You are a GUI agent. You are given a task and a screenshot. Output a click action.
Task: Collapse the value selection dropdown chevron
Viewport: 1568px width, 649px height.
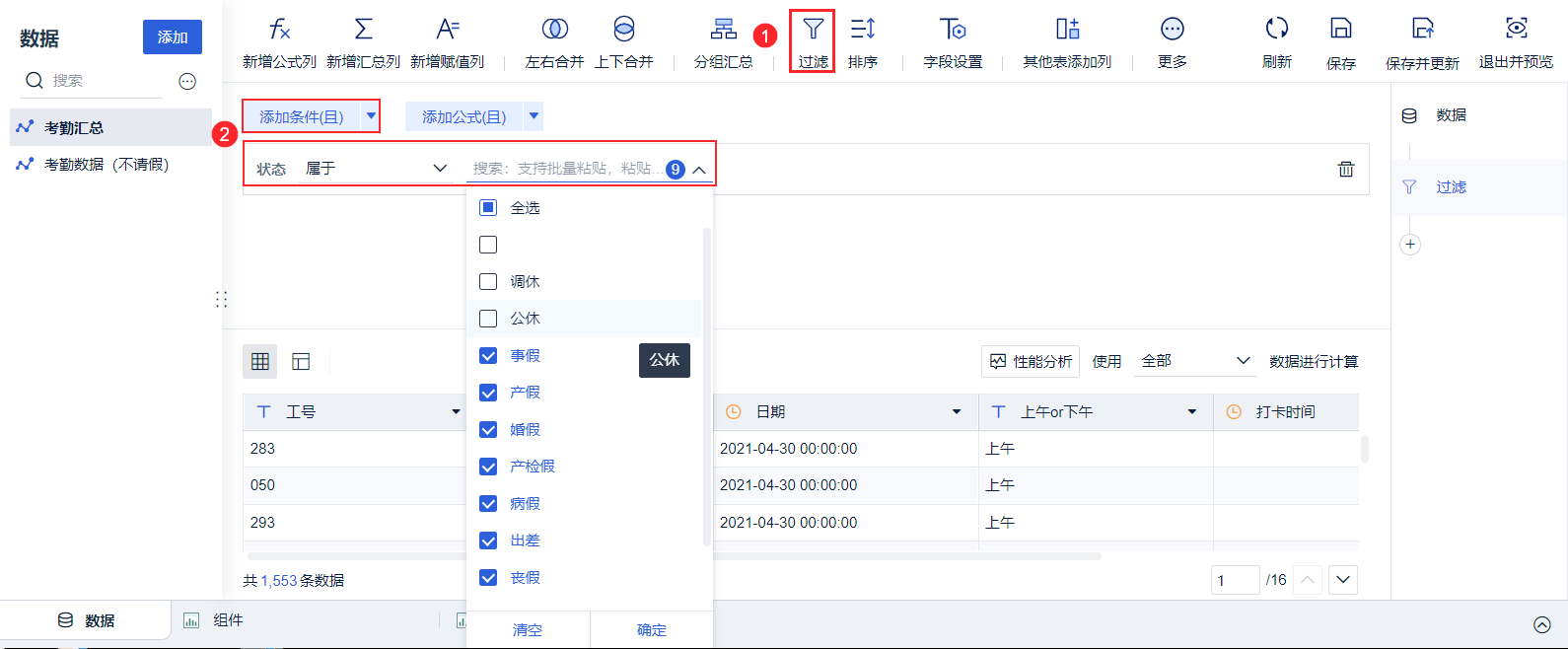tap(699, 170)
